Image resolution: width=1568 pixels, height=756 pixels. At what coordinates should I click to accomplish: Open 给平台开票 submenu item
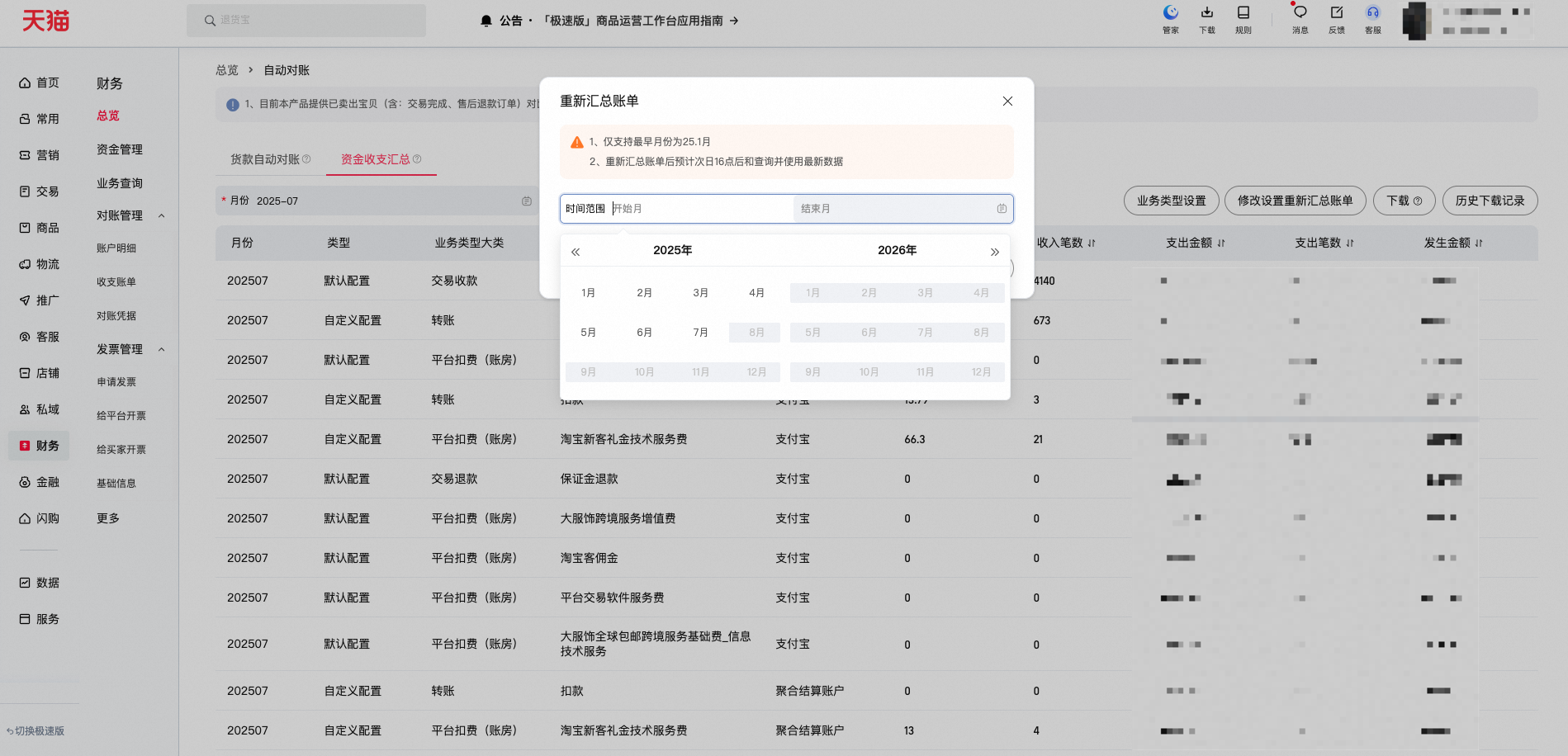point(121,416)
